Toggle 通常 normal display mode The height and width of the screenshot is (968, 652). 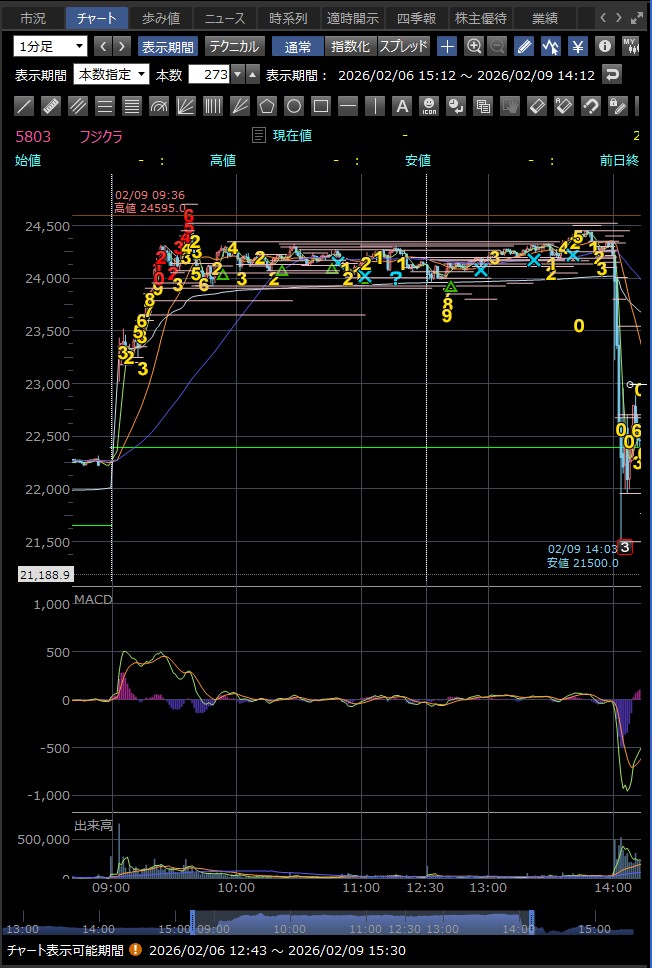tap(297, 46)
